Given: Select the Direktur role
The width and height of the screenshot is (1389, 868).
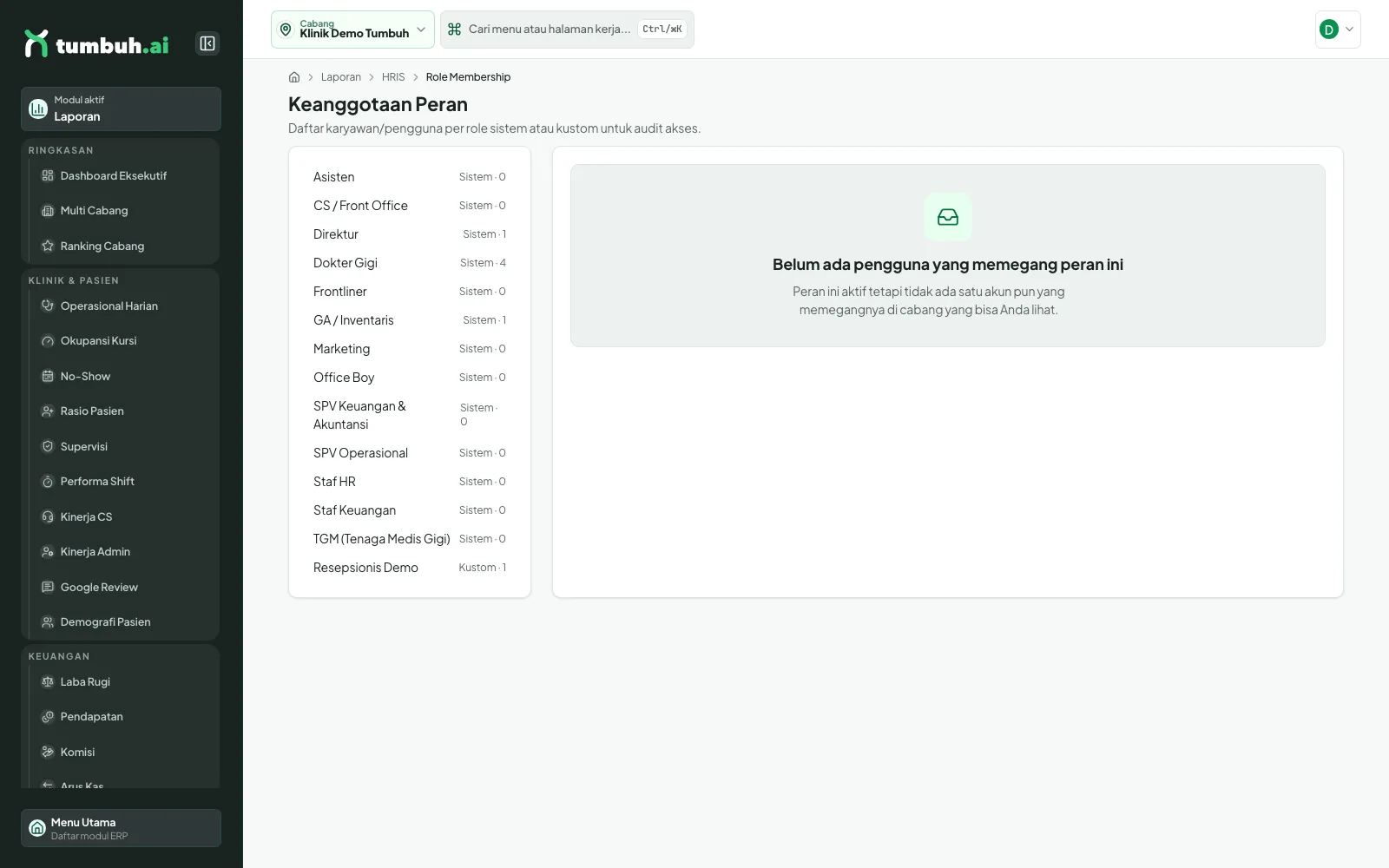Looking at the screenshot, I should coord(410,234).
